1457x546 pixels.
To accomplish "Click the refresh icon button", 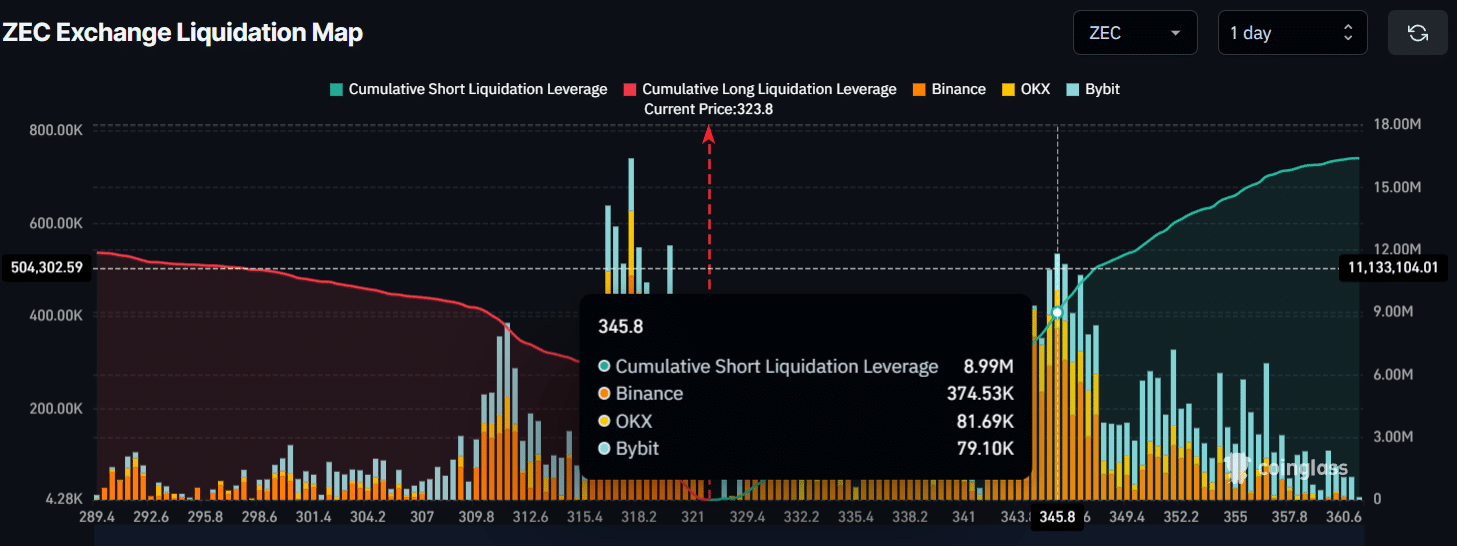I will pos(1417,33).
